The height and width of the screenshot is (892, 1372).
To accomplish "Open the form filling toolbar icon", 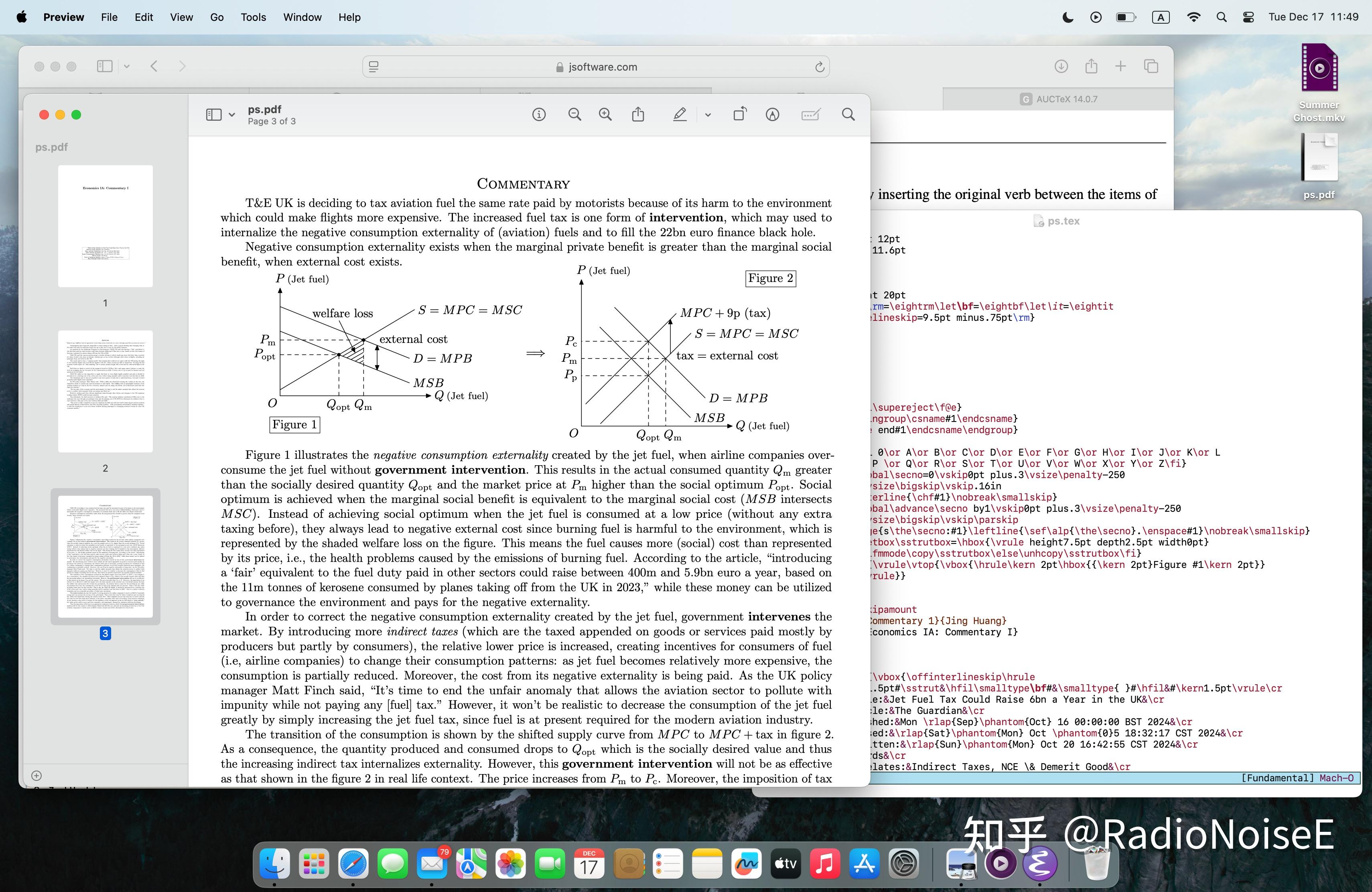I will pyautogui.click(x=810, y=115).
